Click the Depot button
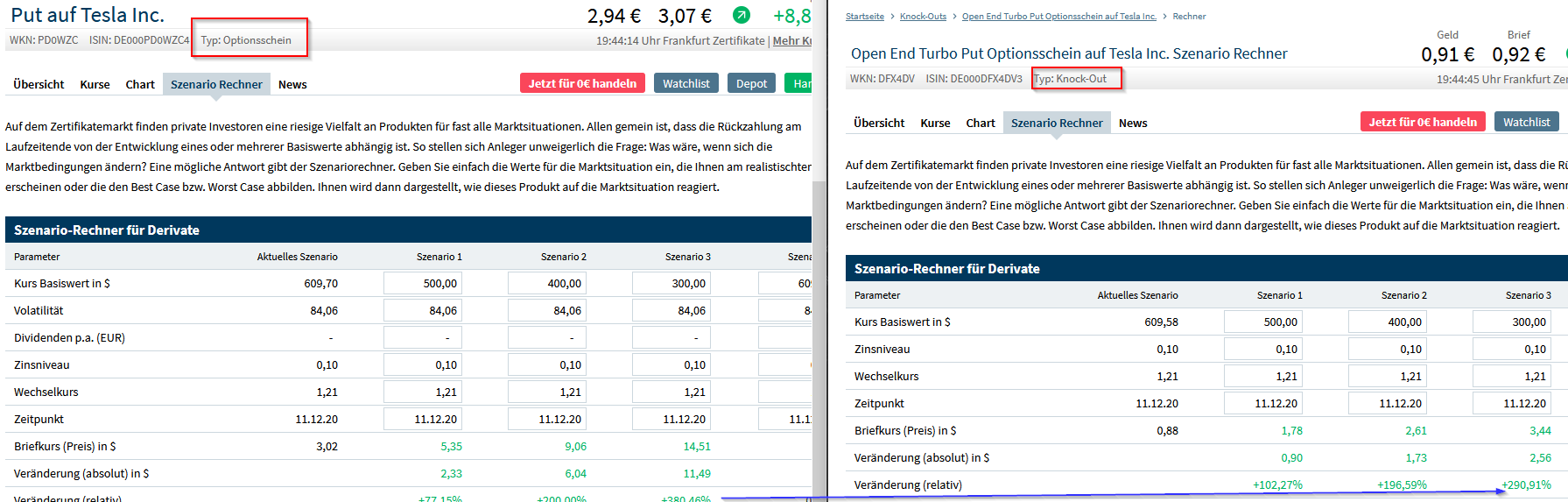The height and width of the screenshot is (502, 1568). [x=751, y=83]
